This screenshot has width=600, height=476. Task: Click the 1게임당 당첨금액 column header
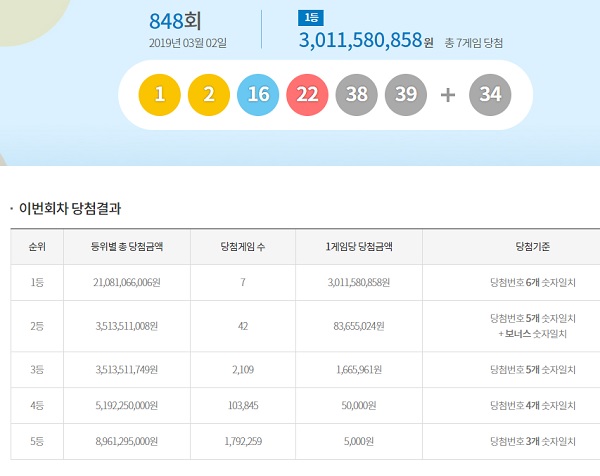coord(359,246)
